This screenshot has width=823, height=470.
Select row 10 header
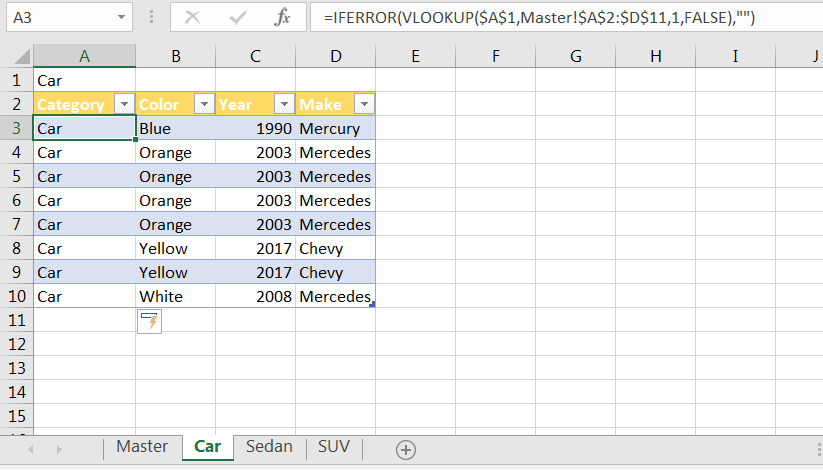pos(17,296)
